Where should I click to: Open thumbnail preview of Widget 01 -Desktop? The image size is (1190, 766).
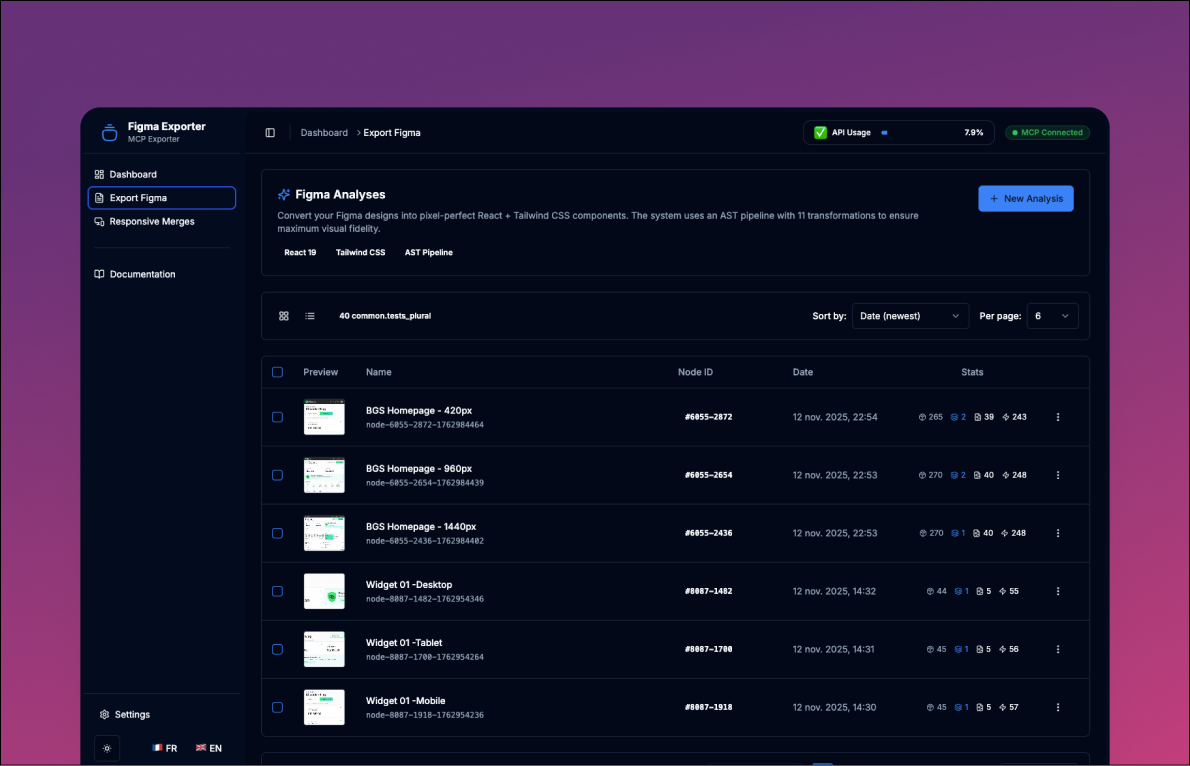[324, 591]
